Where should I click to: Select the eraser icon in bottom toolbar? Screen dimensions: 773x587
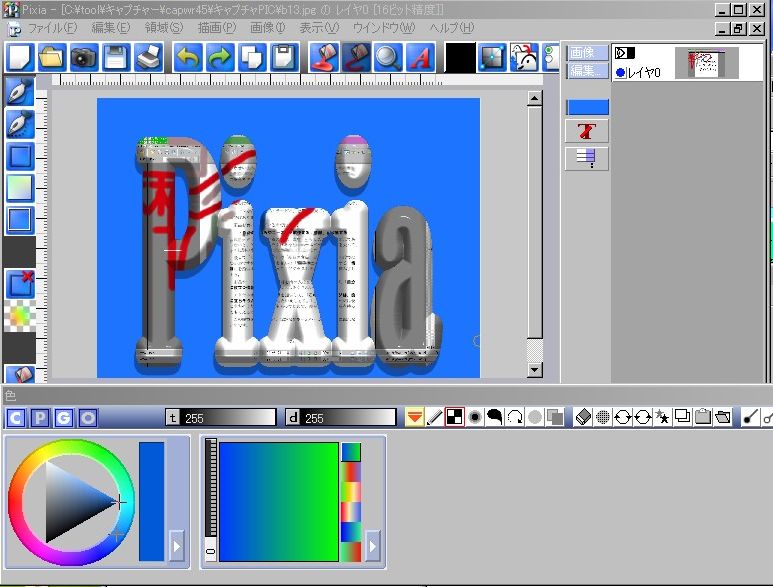coord(583,417)
